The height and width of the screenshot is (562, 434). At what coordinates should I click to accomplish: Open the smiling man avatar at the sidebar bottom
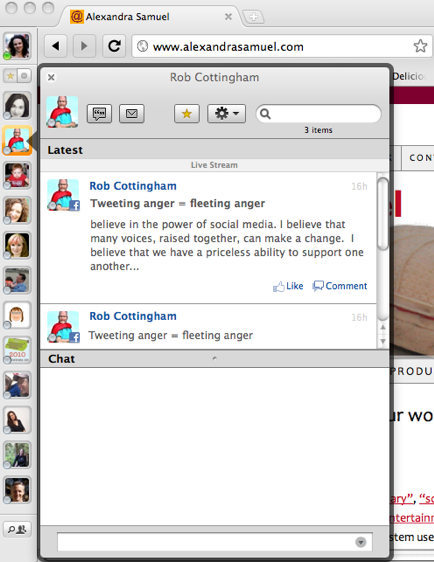(17, 490)
